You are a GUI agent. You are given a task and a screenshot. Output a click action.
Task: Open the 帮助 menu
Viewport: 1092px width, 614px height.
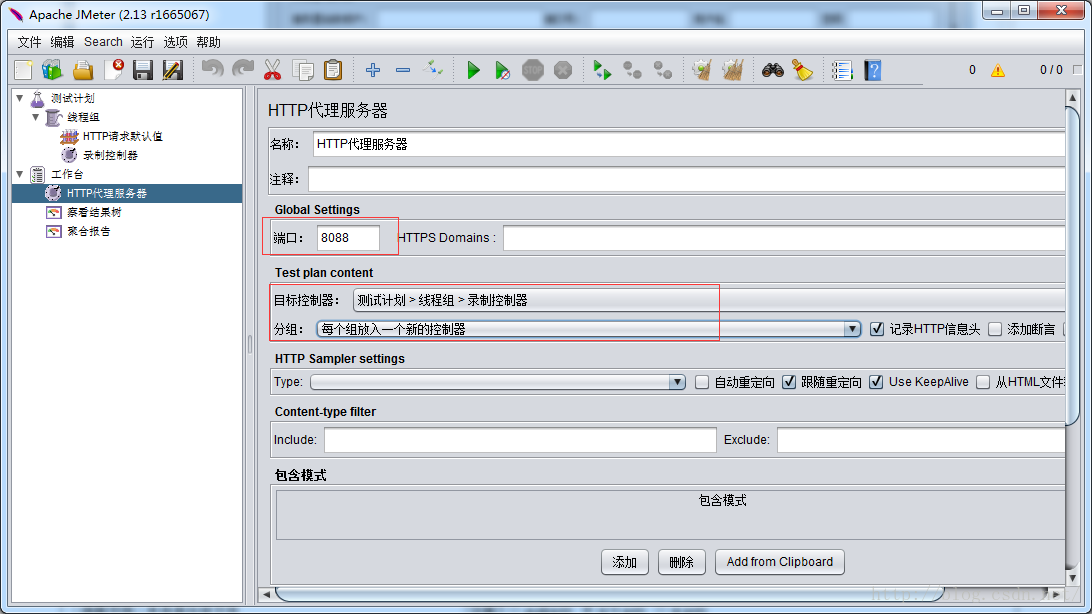208,42
